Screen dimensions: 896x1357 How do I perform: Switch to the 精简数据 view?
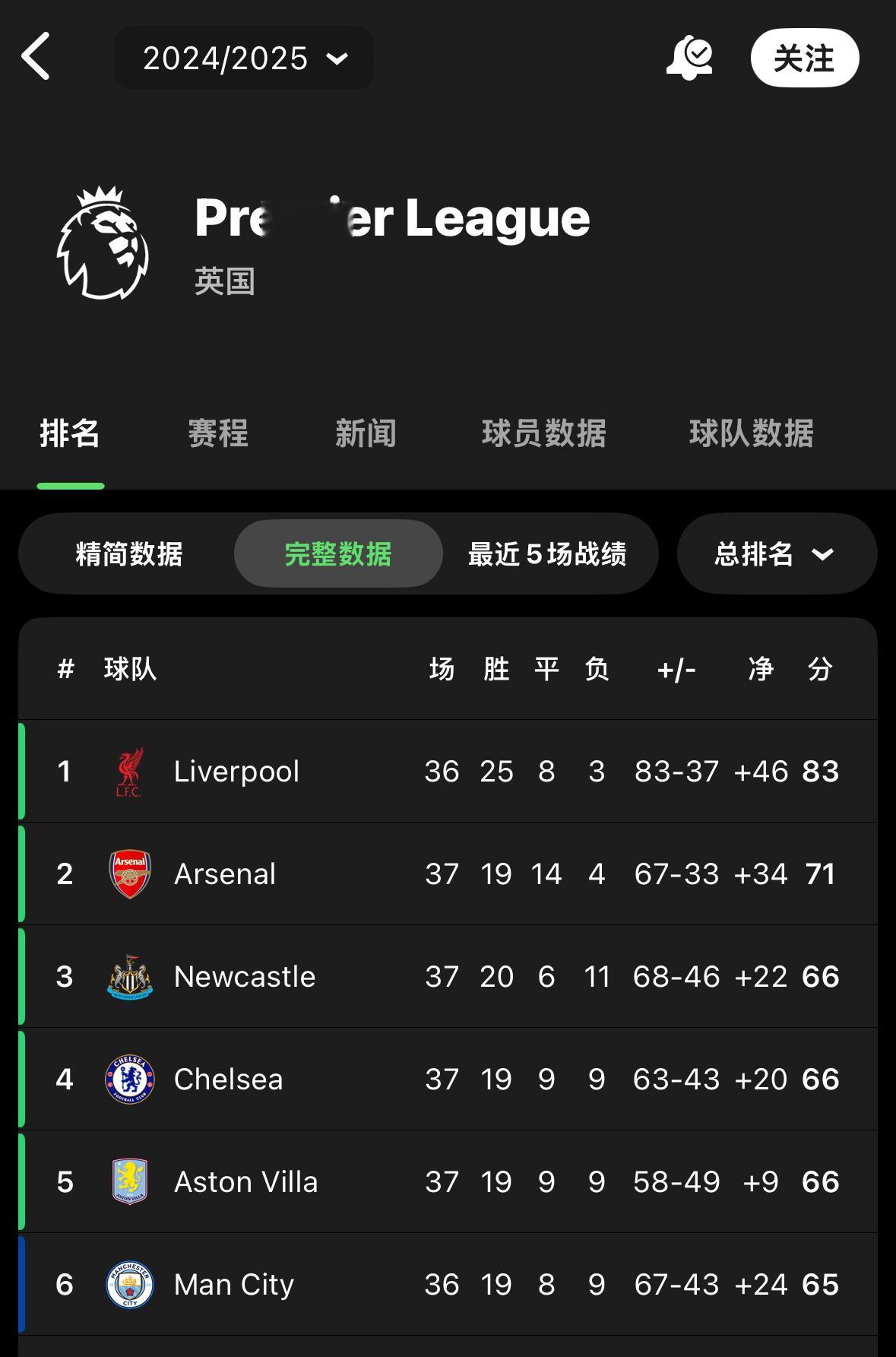coord(129,554)
